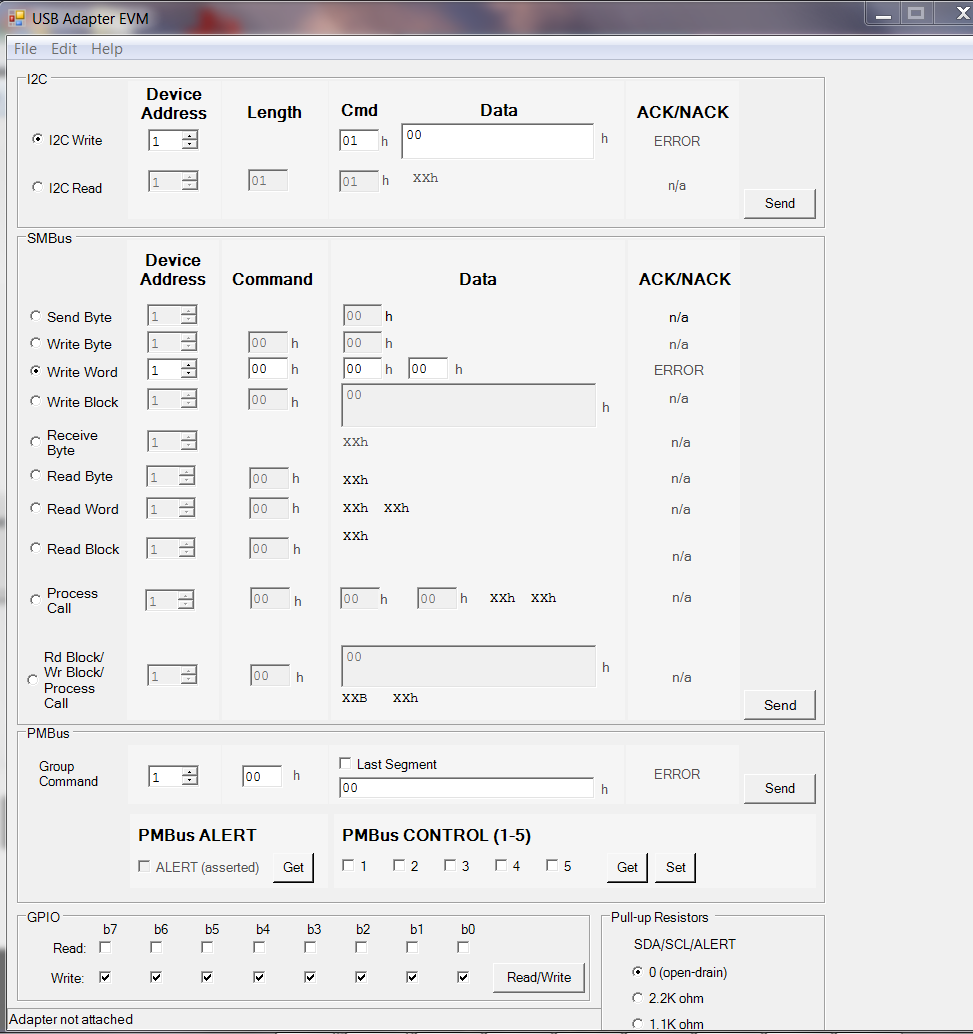This screenshot has width=973, height=1034.
Task: Select the SMBus Send Byte option
Action: pyautogui.click(x=36, y=316)
